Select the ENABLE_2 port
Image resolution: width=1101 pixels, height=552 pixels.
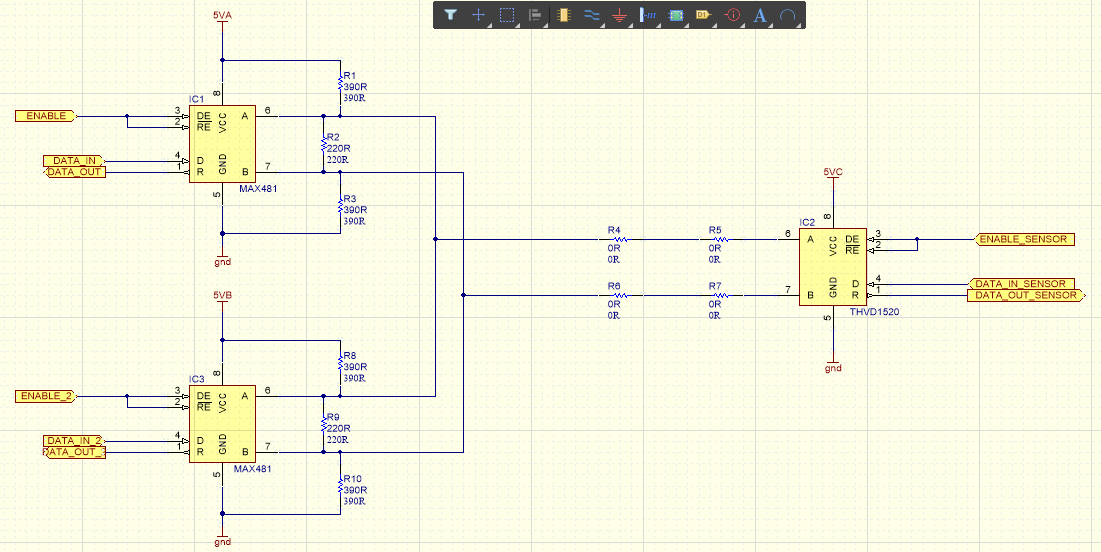(46, 396)
